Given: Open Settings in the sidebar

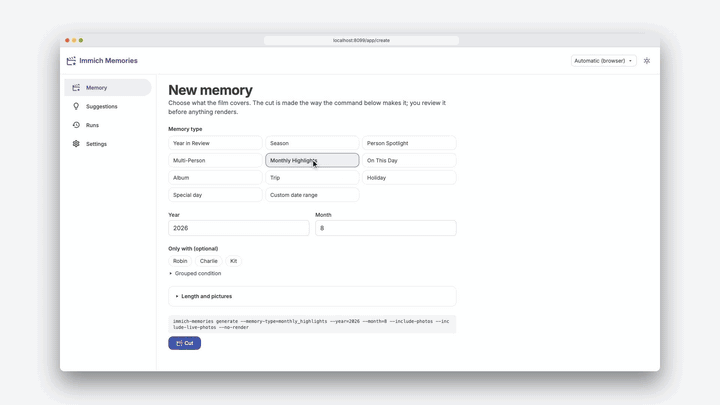Looking at the screenshot, I should click(x=108, y=144).
